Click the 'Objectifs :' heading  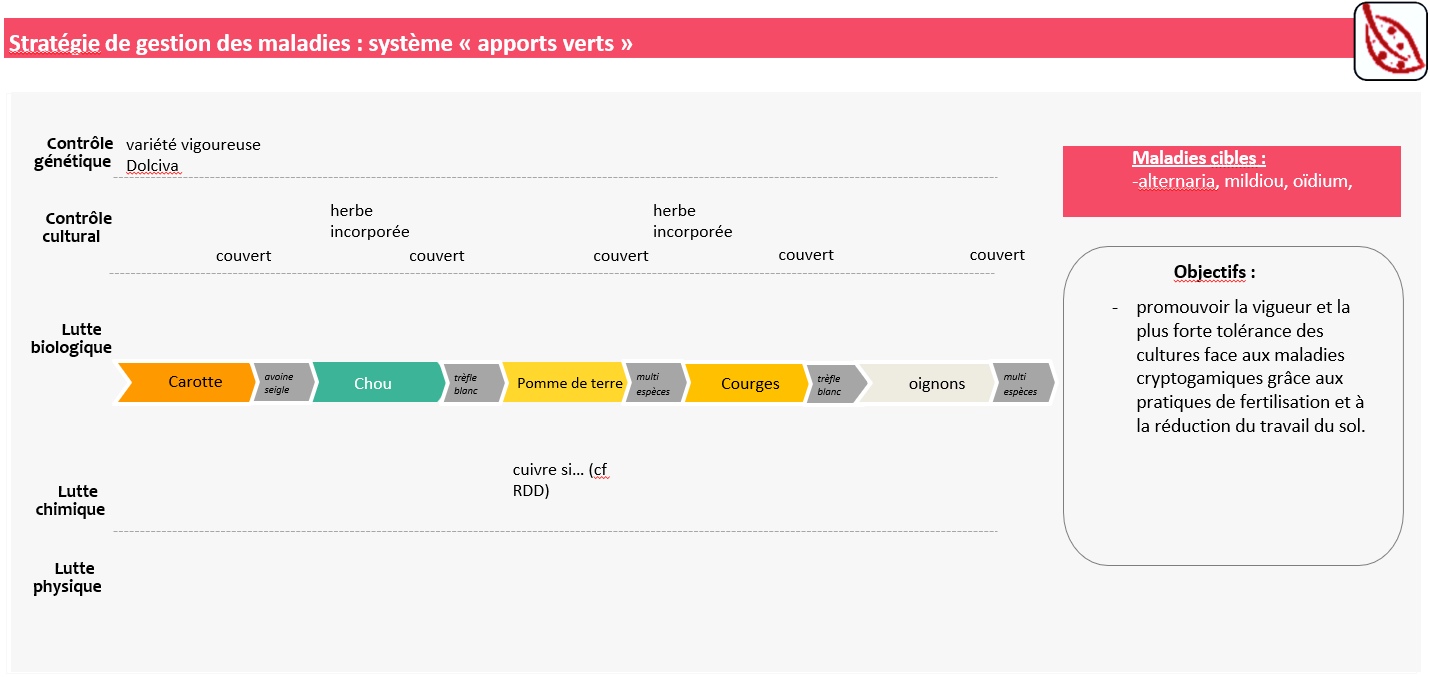click(1214, 272)
